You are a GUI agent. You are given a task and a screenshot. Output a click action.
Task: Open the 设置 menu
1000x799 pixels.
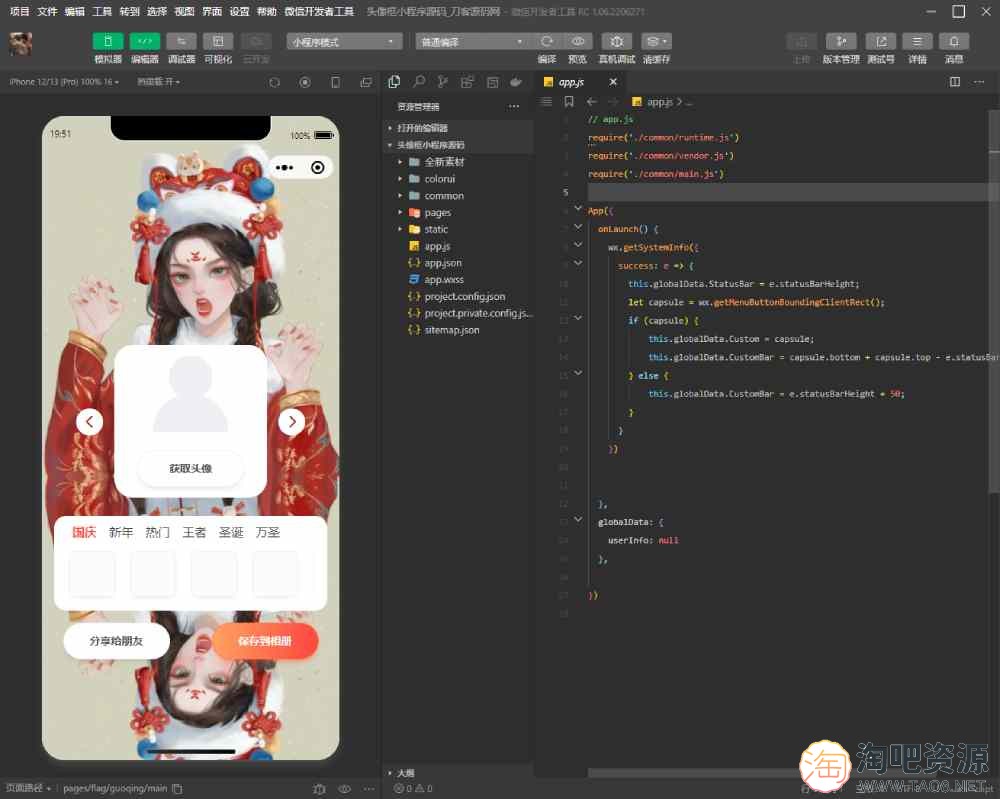click(239, 11)
